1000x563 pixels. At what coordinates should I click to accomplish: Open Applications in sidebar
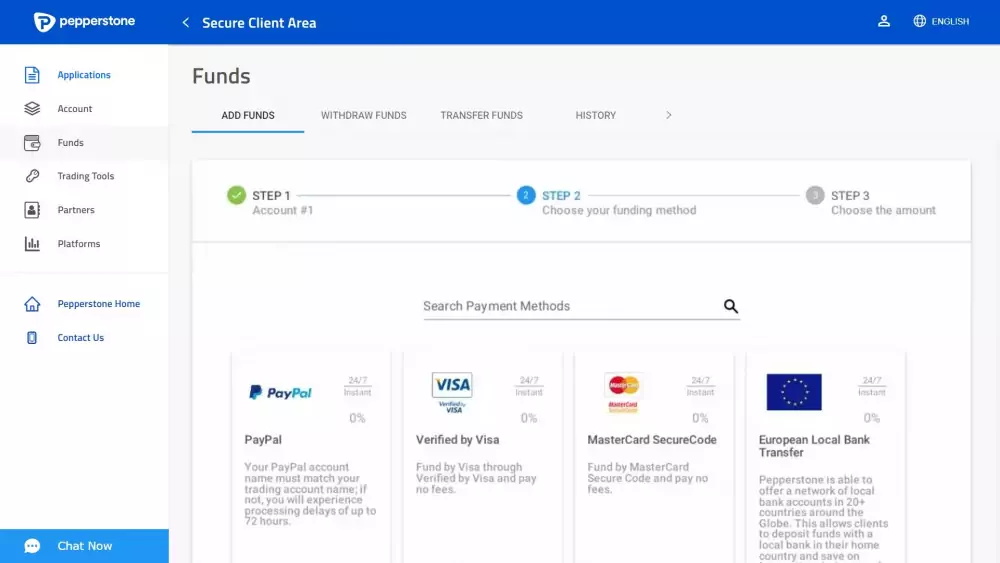tap(84, 75)
